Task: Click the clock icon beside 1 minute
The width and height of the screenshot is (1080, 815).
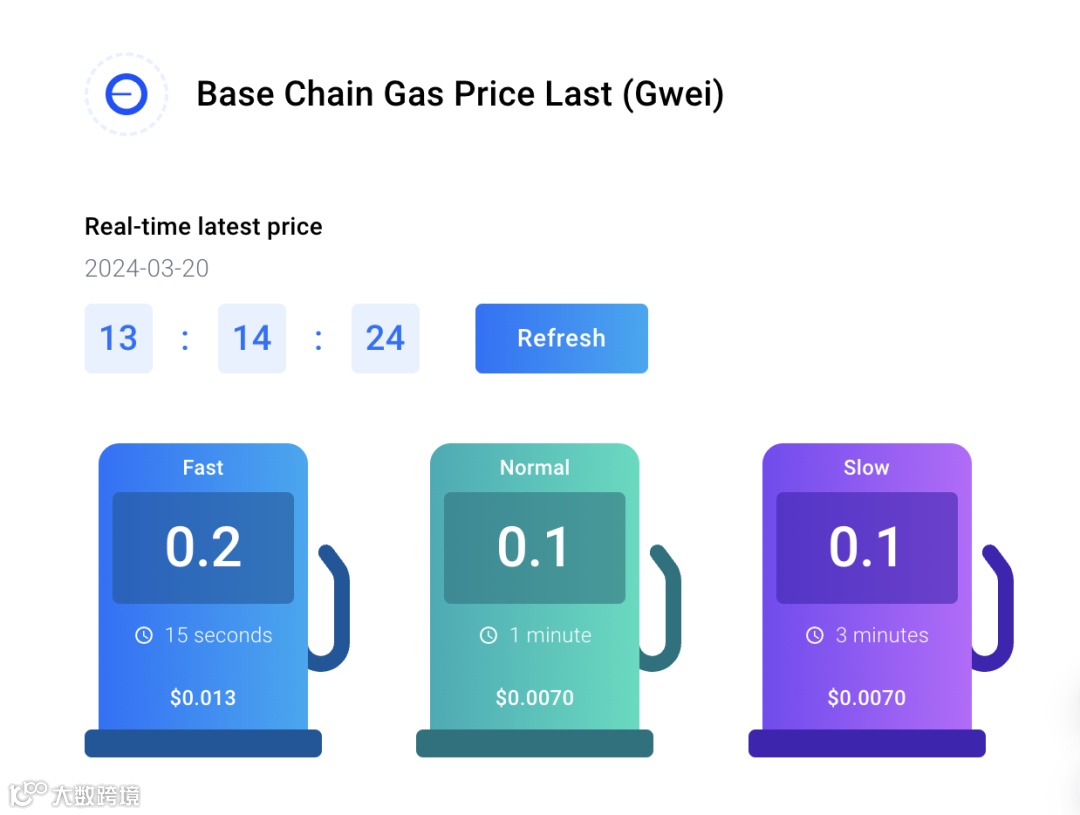Action: [x=488, y=635]
